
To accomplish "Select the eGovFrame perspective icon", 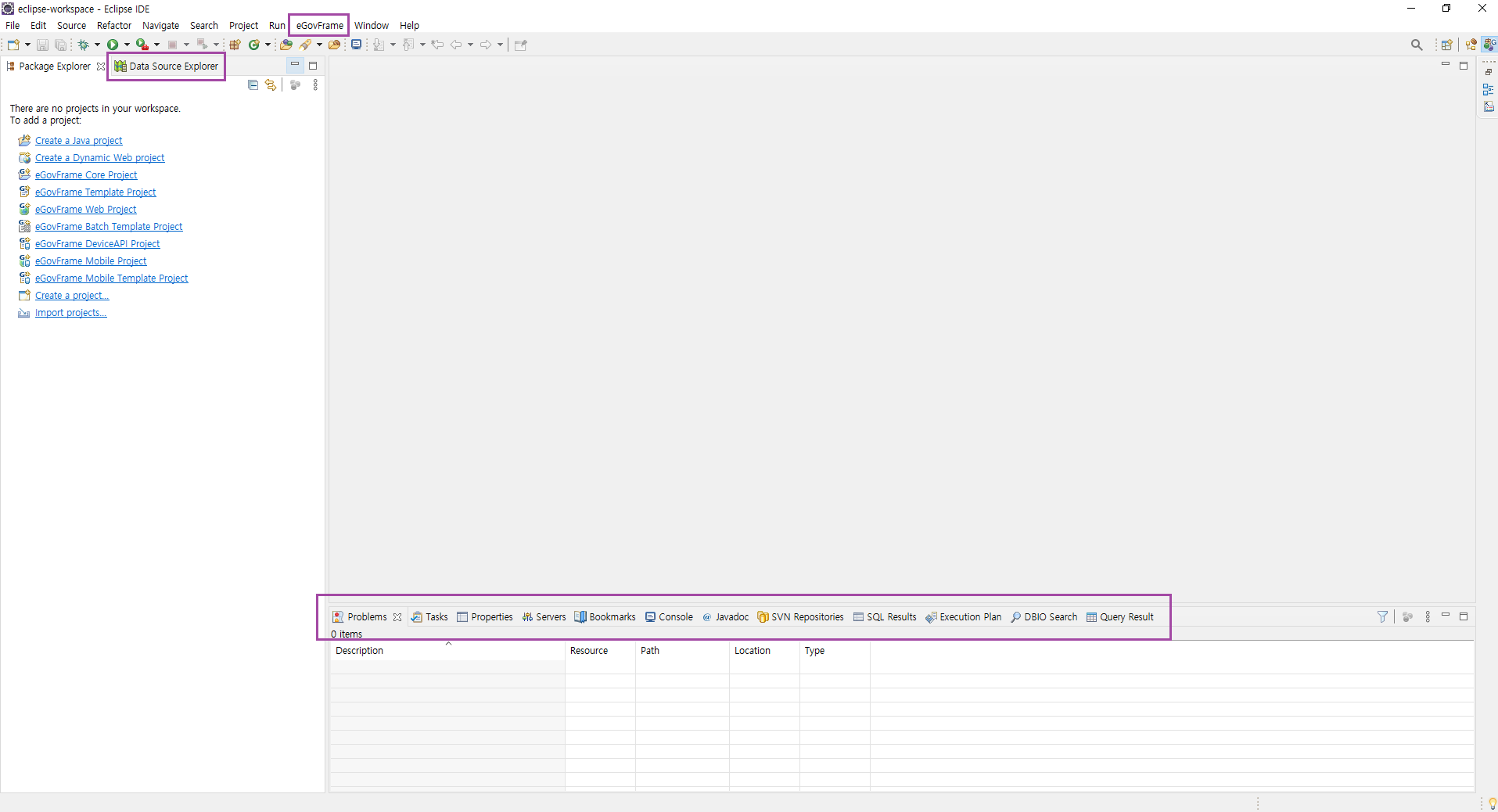I will 1489,45.
